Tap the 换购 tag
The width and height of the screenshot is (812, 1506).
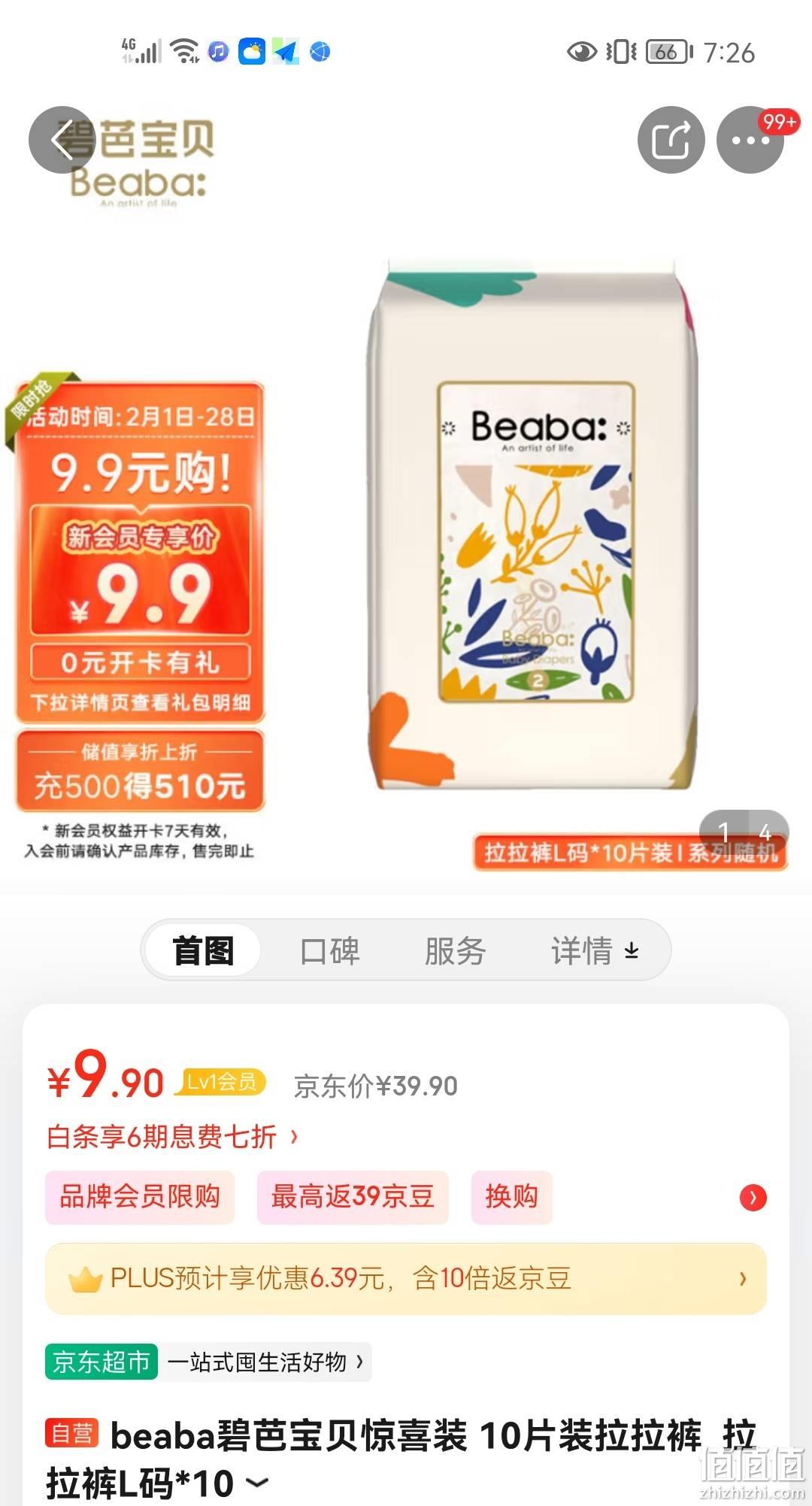512,1197
